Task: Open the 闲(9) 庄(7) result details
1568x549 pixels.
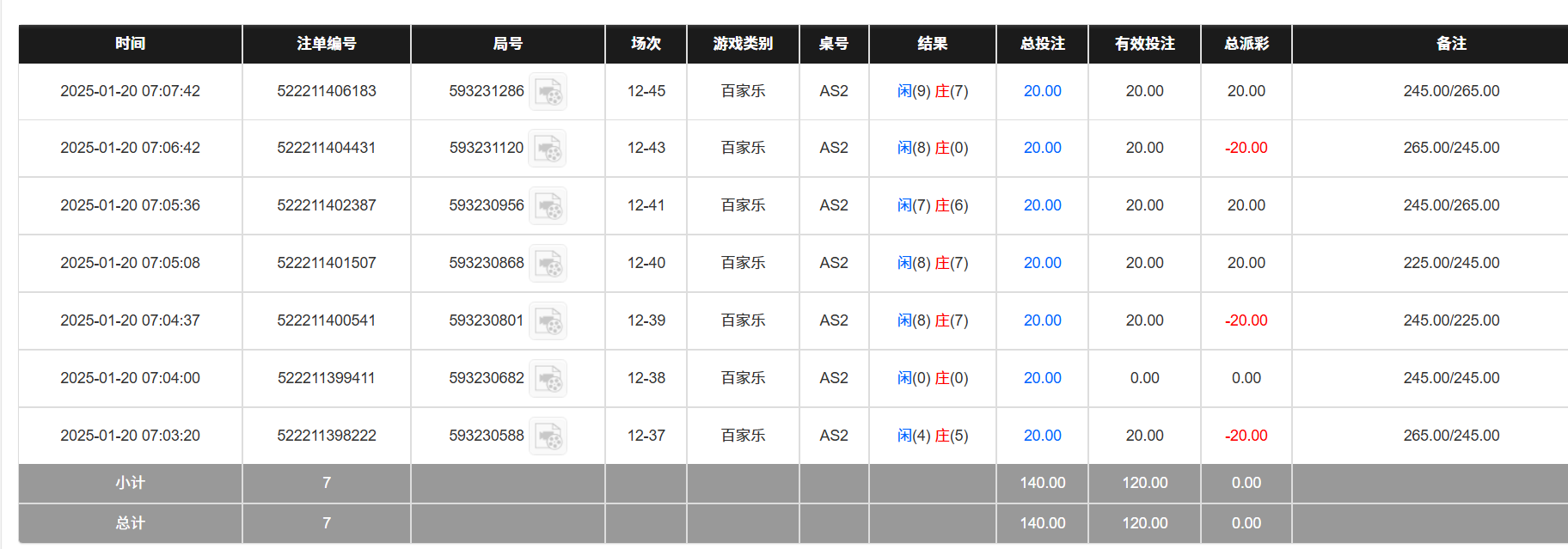Action: pos(932,90)
